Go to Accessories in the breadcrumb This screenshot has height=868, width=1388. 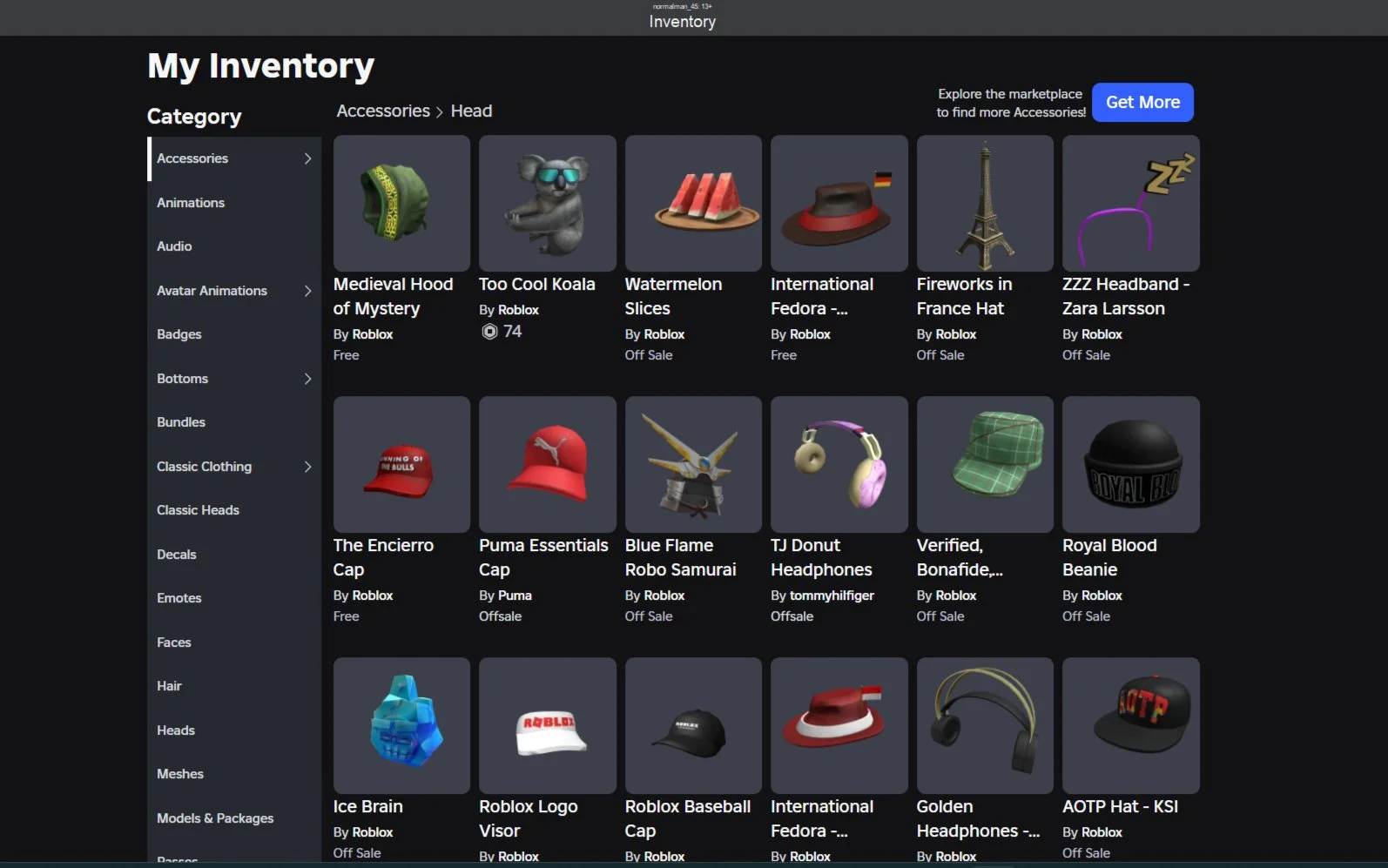383,111
